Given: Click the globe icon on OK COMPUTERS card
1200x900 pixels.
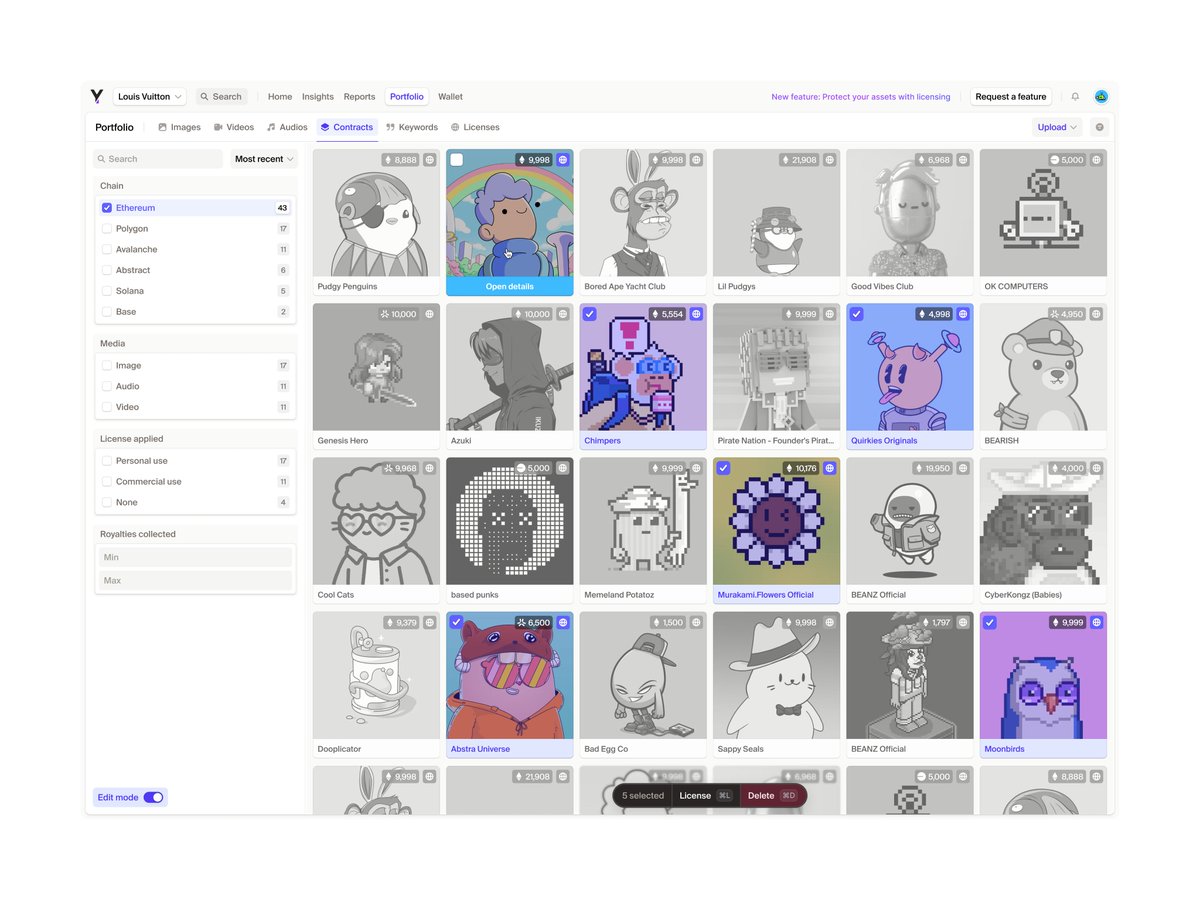Looking at the screenshot, I should coord(1096,160).
